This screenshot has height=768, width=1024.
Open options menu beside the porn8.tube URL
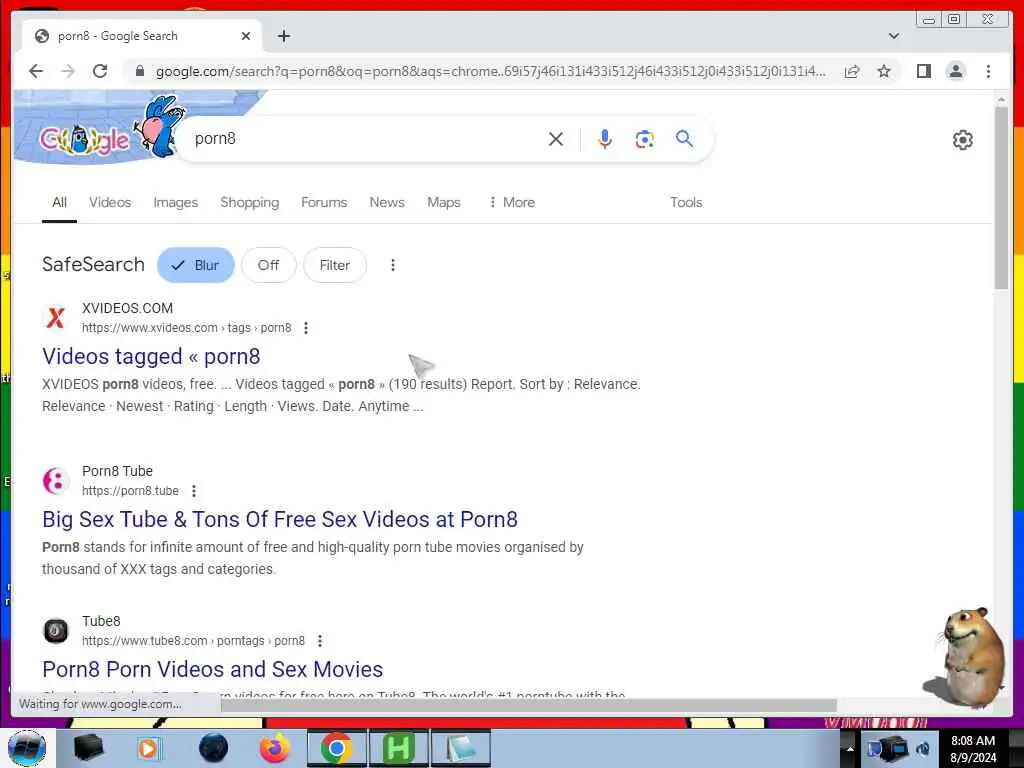pyautogui.click(x=194, y=490)
